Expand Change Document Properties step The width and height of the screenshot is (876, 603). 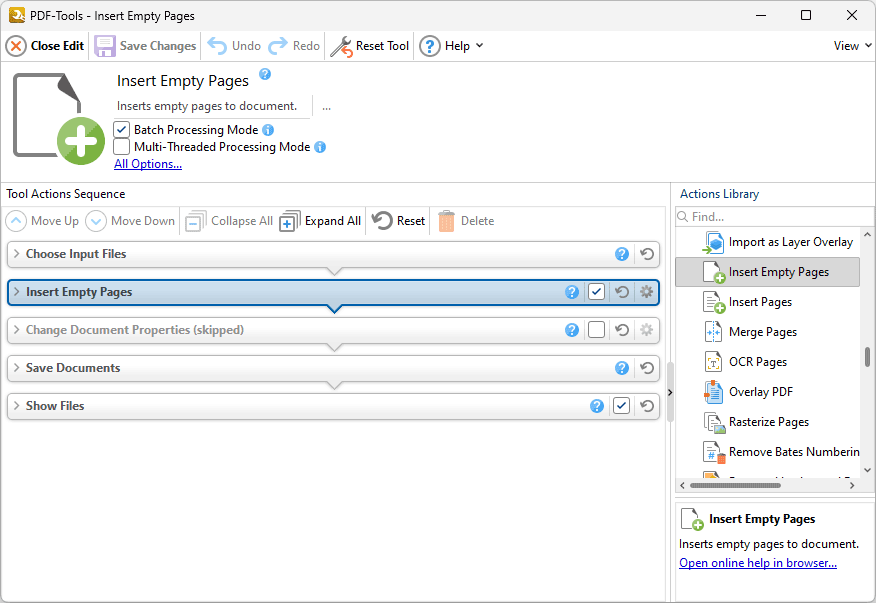coord(17,330)
